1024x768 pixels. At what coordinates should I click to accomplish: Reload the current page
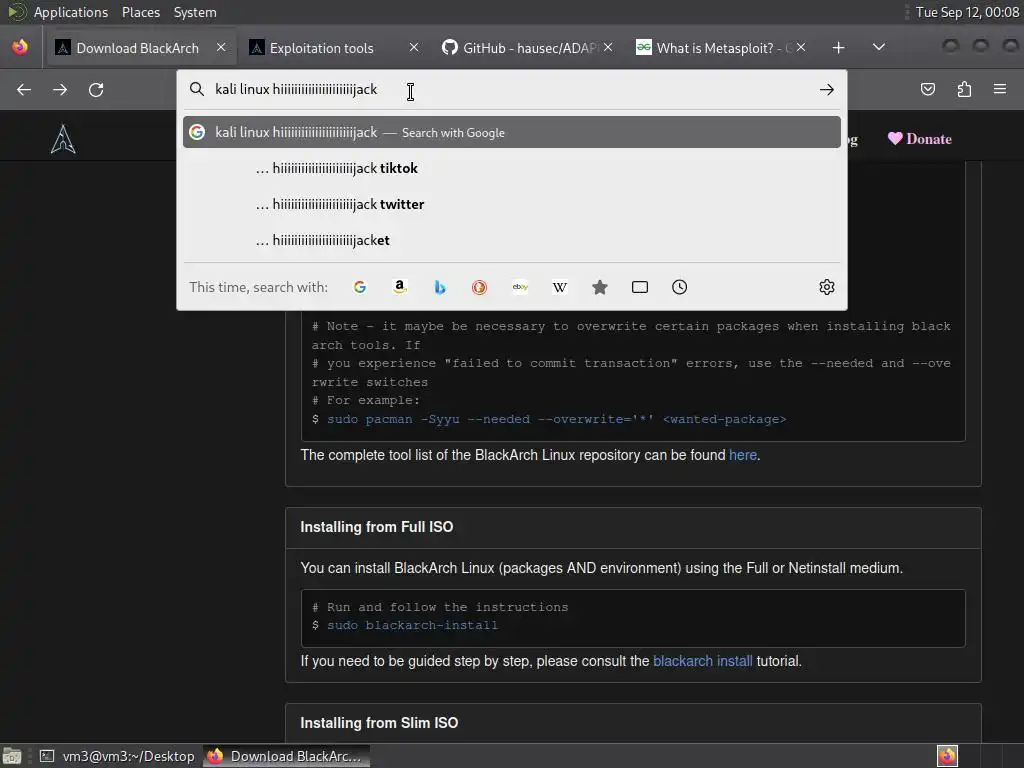pos(96,89)
